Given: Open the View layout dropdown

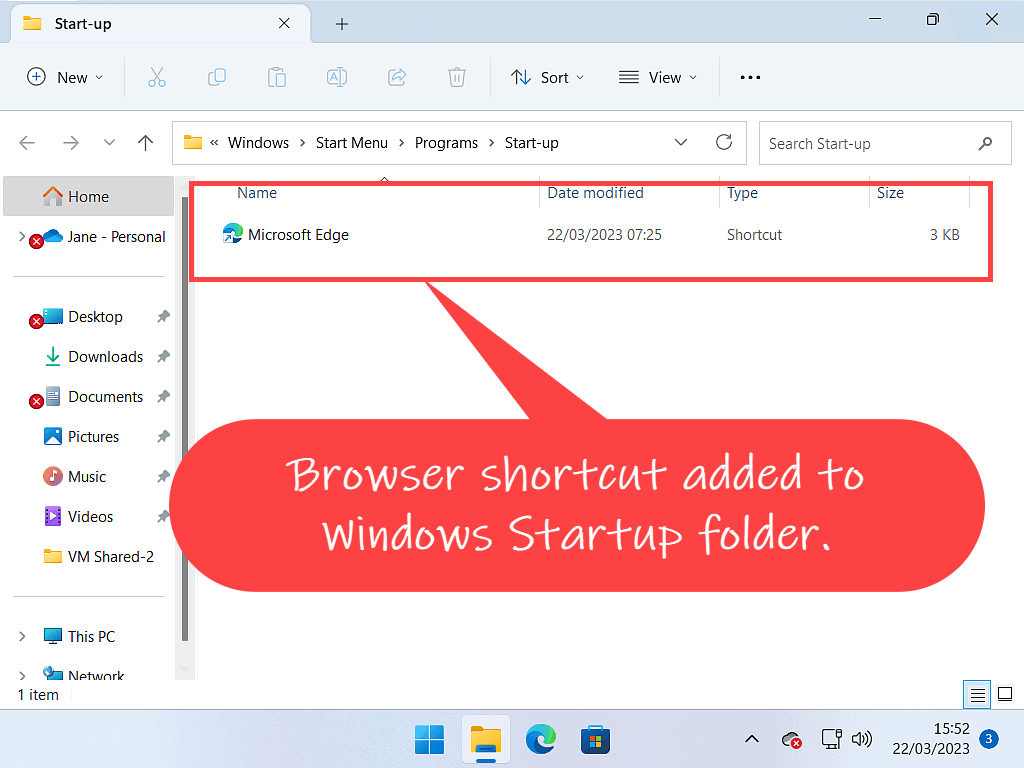Looking at the screenshot, I should pyautogui.click(x=657, y=77).
